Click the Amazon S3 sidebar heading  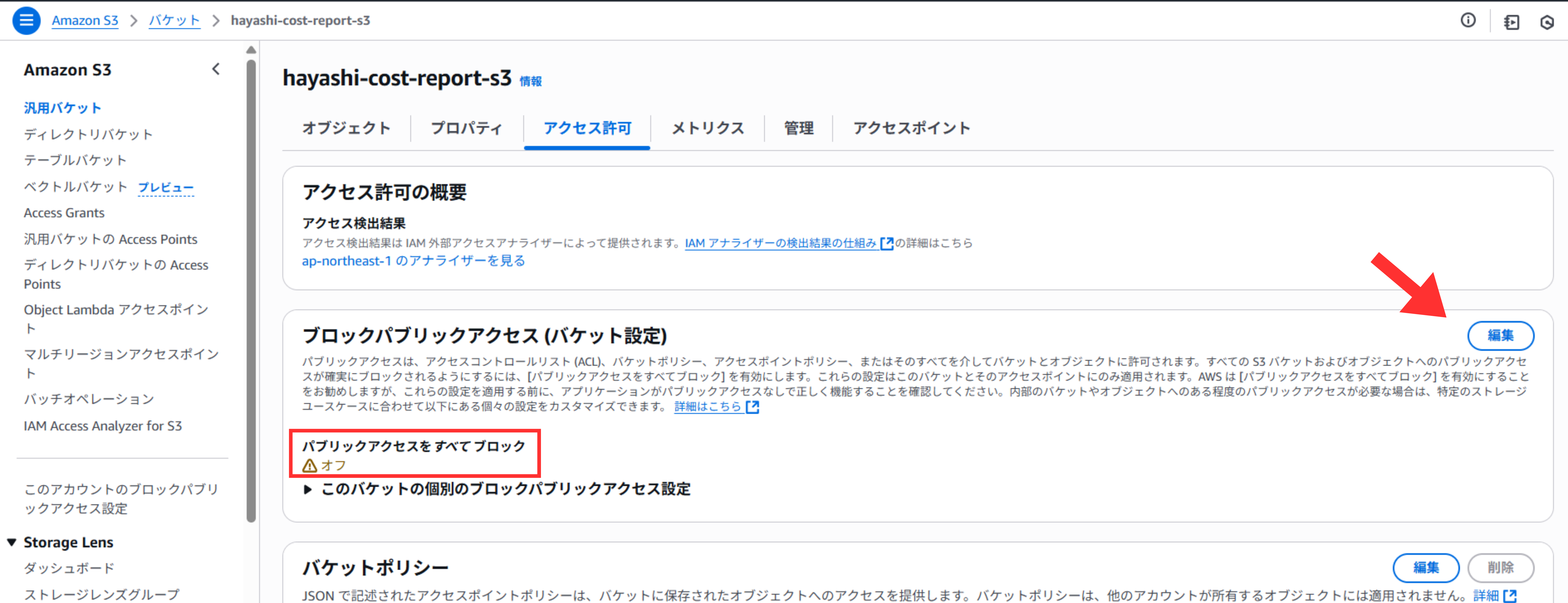click(x=68, y=70)
